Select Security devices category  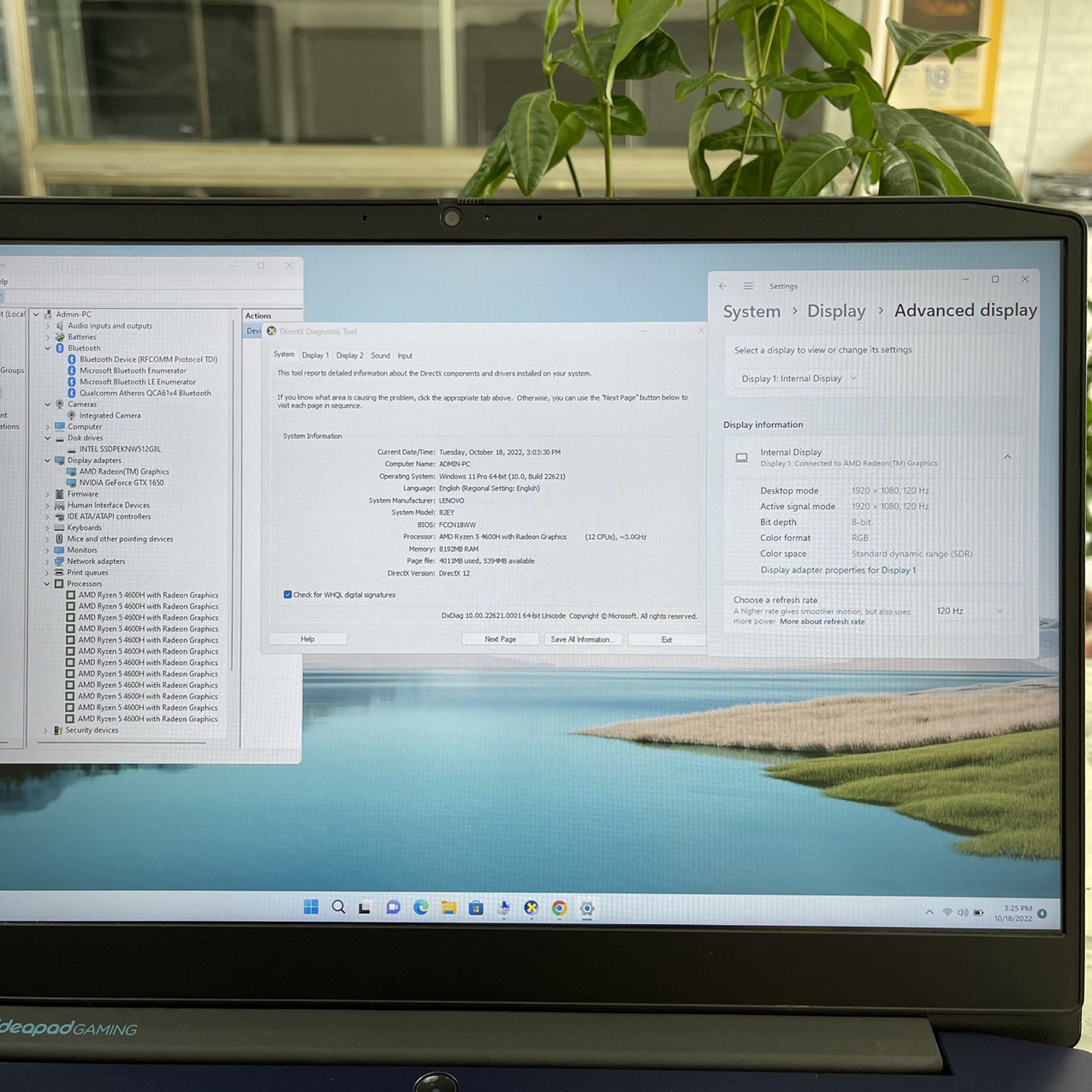92,730
